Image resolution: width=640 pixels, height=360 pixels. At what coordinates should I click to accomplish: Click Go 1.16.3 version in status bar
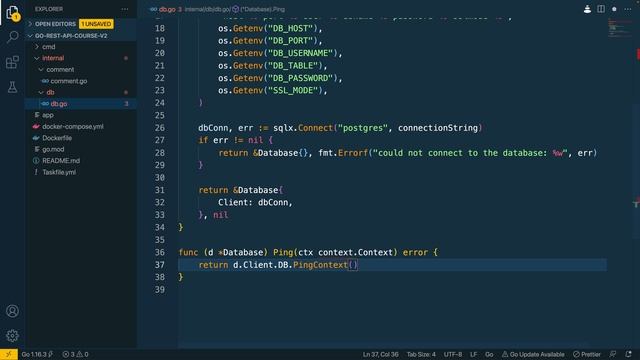pos(37,354)
